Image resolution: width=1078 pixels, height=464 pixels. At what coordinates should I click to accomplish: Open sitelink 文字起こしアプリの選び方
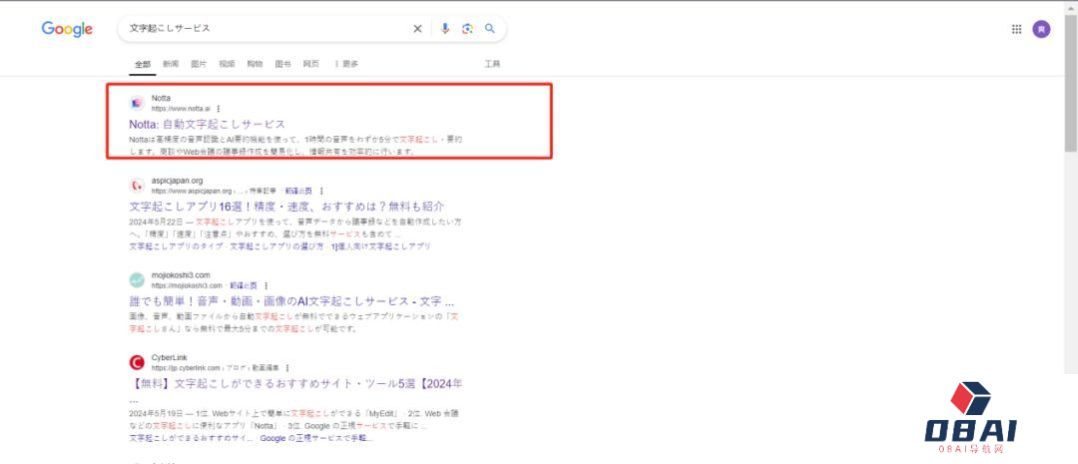(276, 246)
